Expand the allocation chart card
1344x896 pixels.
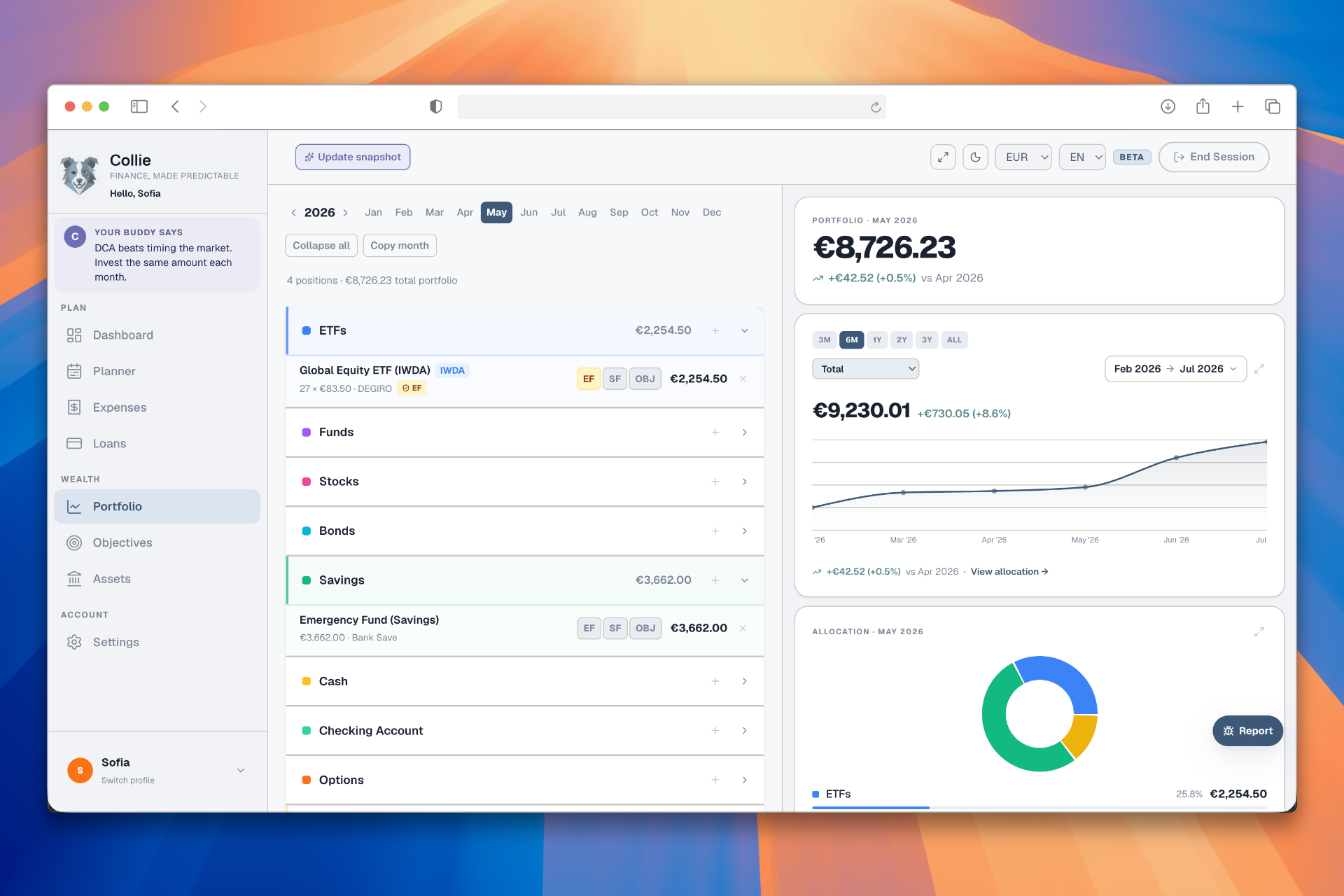click(1259, 631)
